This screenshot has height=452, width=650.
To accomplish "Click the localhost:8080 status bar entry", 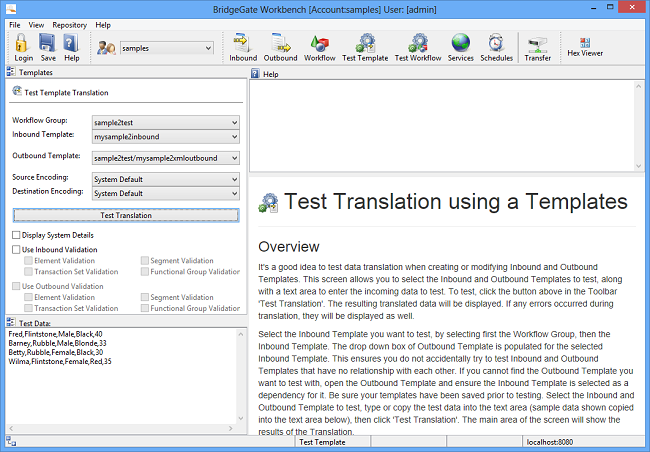I will point(550,442).
